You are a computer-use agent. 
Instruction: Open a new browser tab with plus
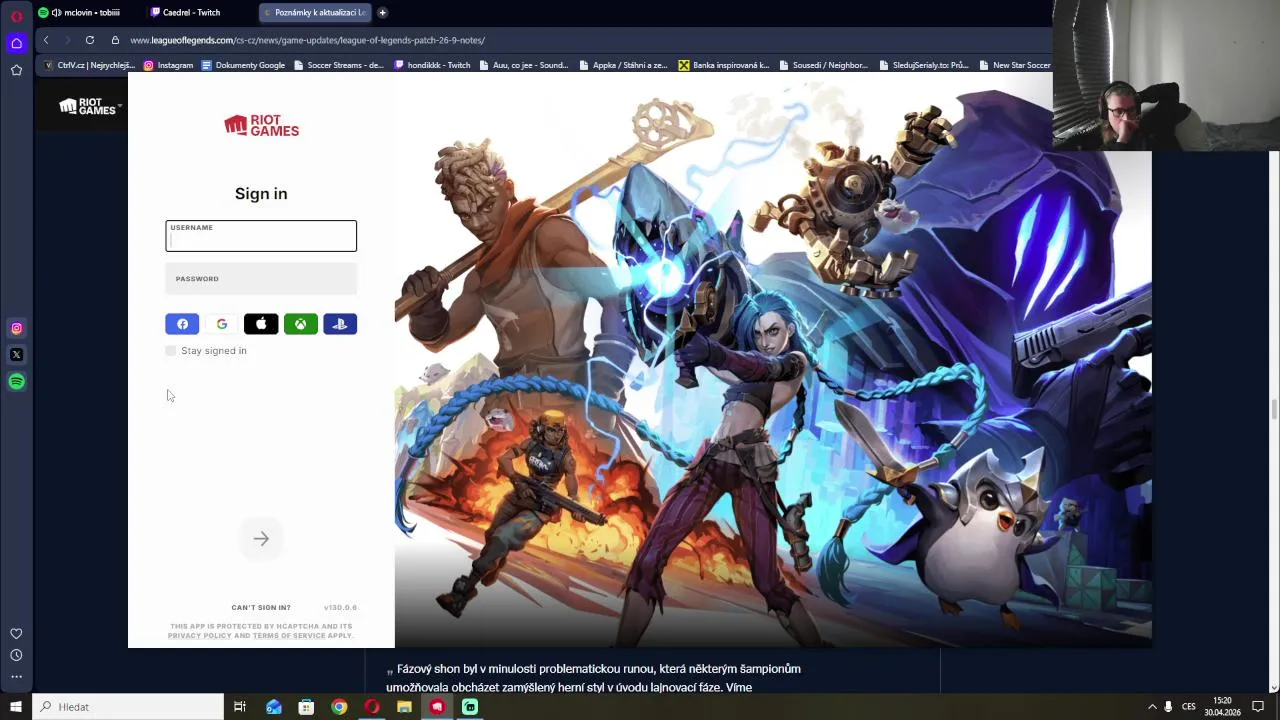coord(382,13)
